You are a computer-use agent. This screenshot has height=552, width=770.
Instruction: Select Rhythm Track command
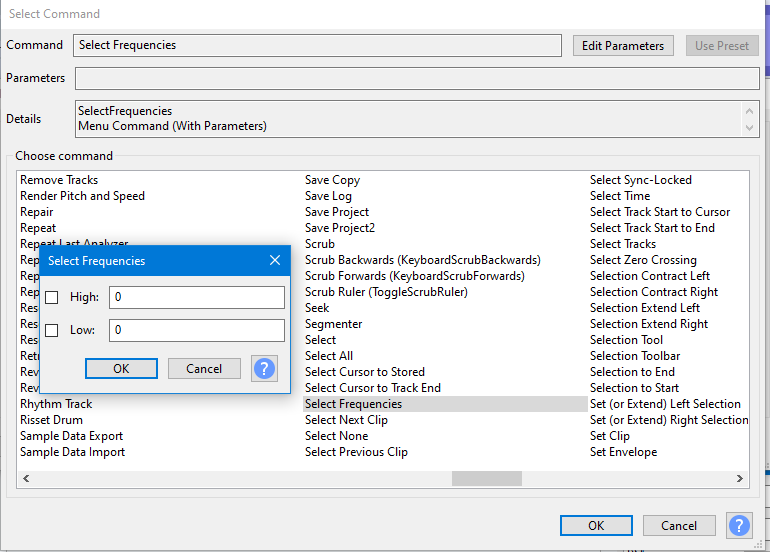pyautogui.click(x=56, y=404)
